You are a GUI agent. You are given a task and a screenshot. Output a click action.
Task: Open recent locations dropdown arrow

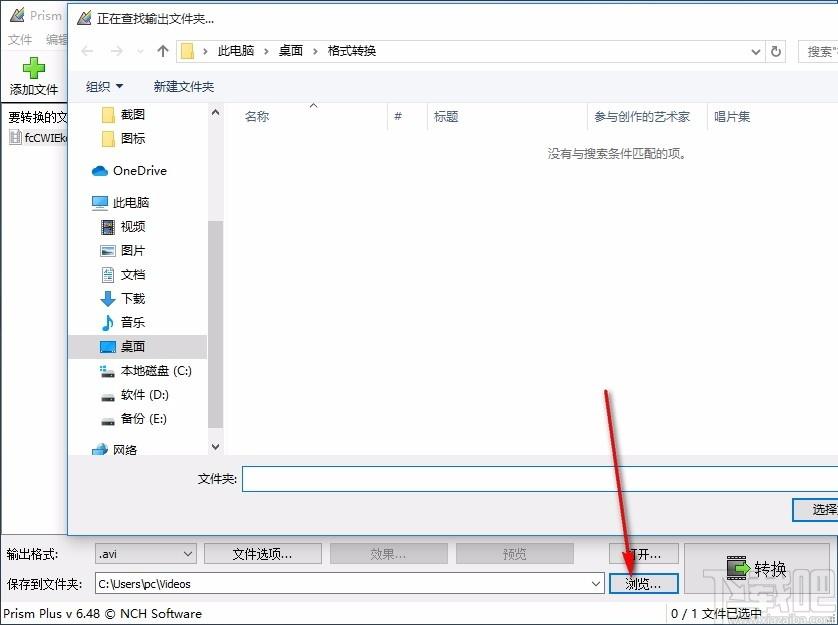click(x=140, y=52)
